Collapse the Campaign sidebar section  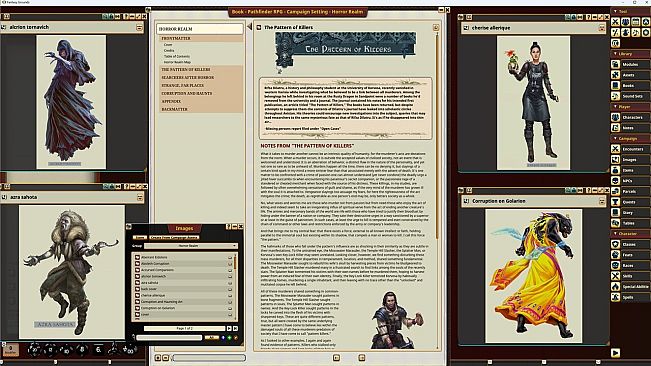615,138
